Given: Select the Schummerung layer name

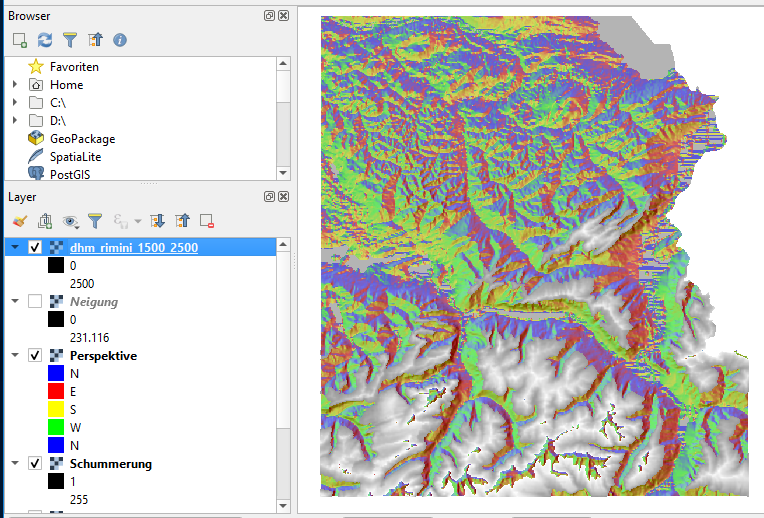Looking at the screenshot, I should click(110, 464).
